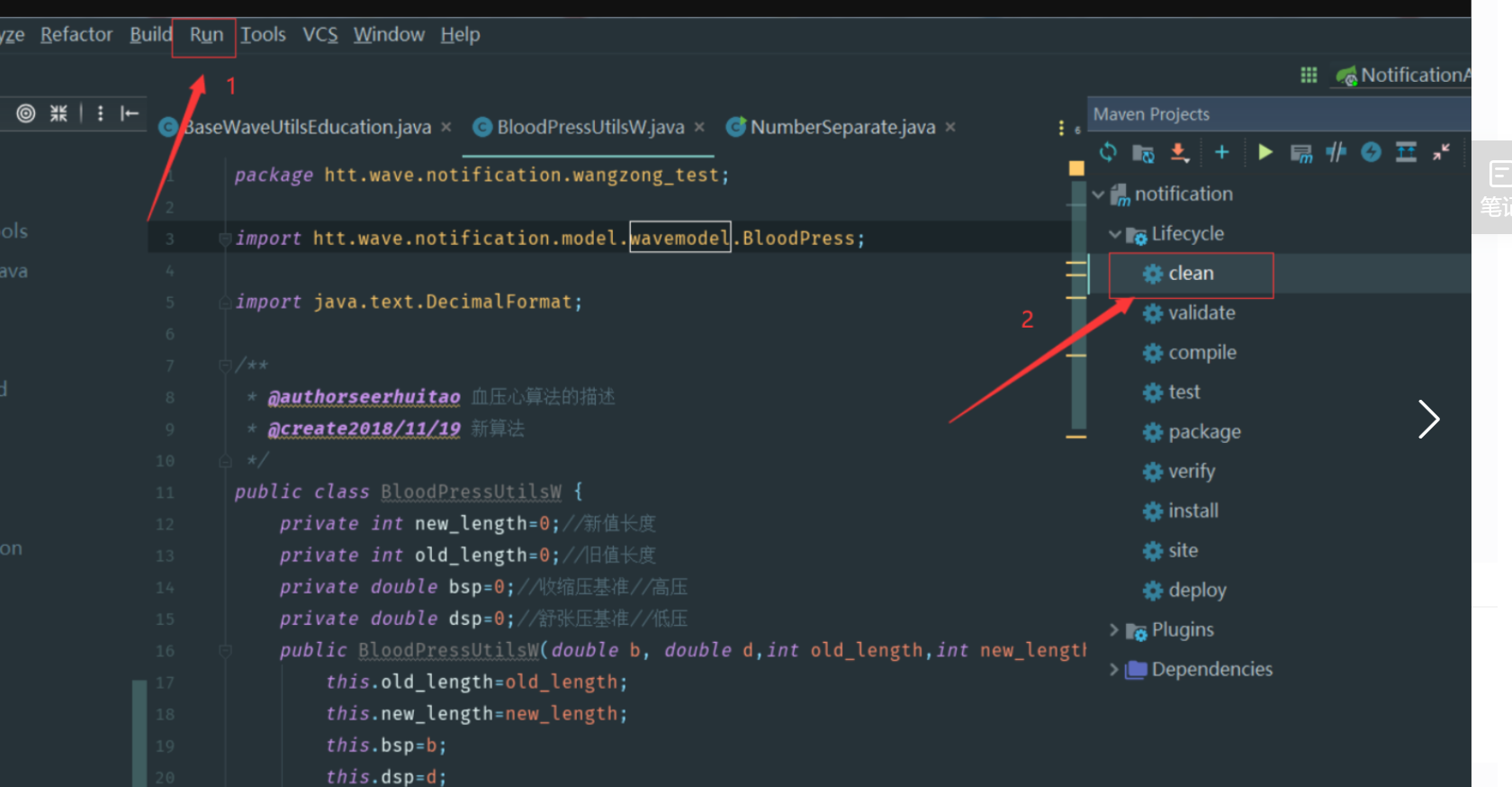Screen dimensions: 1512x787
Task: Click the next image arrow on right
Action: click(1428, 419)
